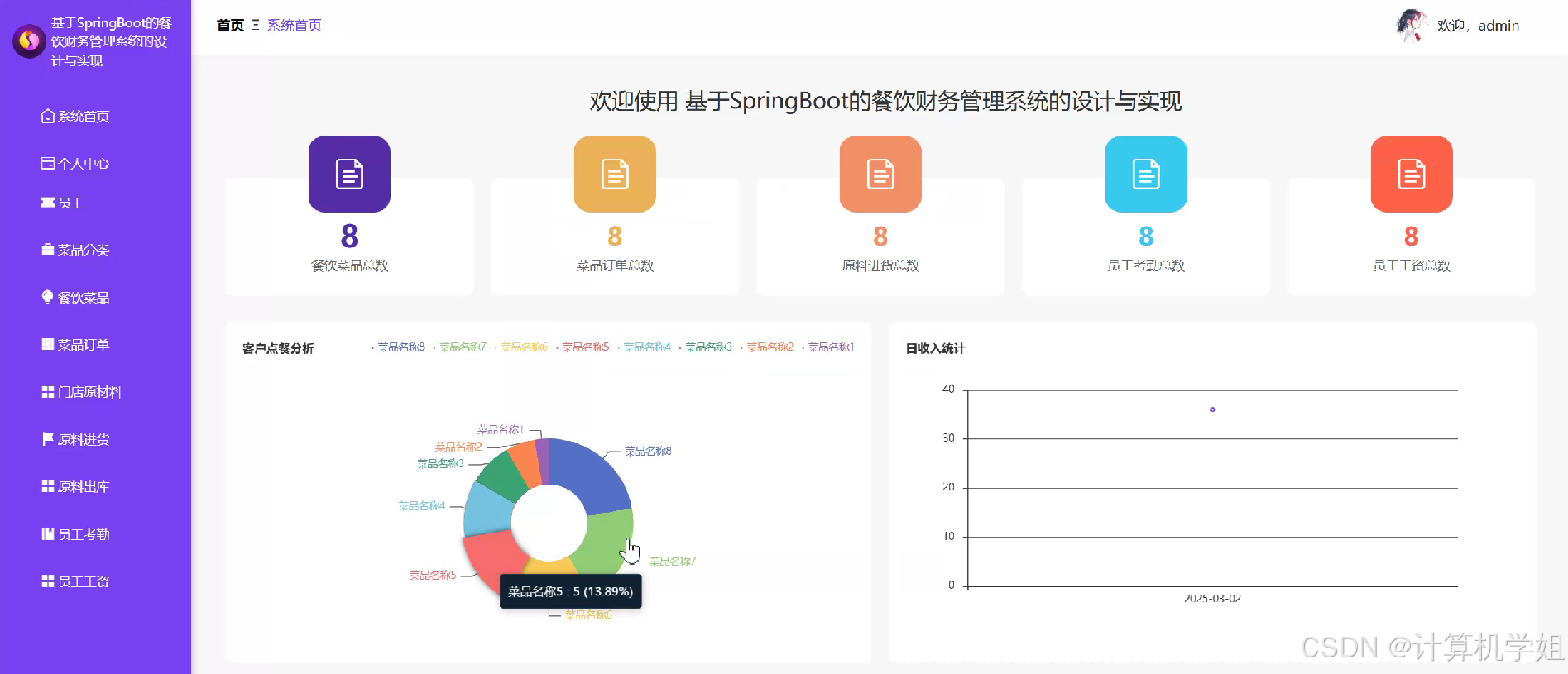
Task: Open the 系统首页 menu item
Action: pyautogui.click(x=83, y=117)
